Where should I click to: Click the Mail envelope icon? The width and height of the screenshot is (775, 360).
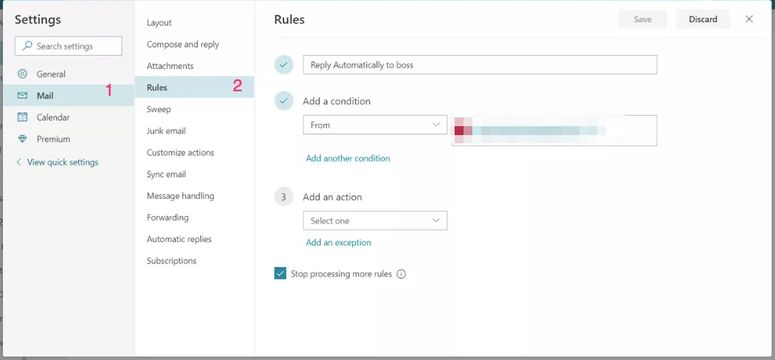coord(22,96)
